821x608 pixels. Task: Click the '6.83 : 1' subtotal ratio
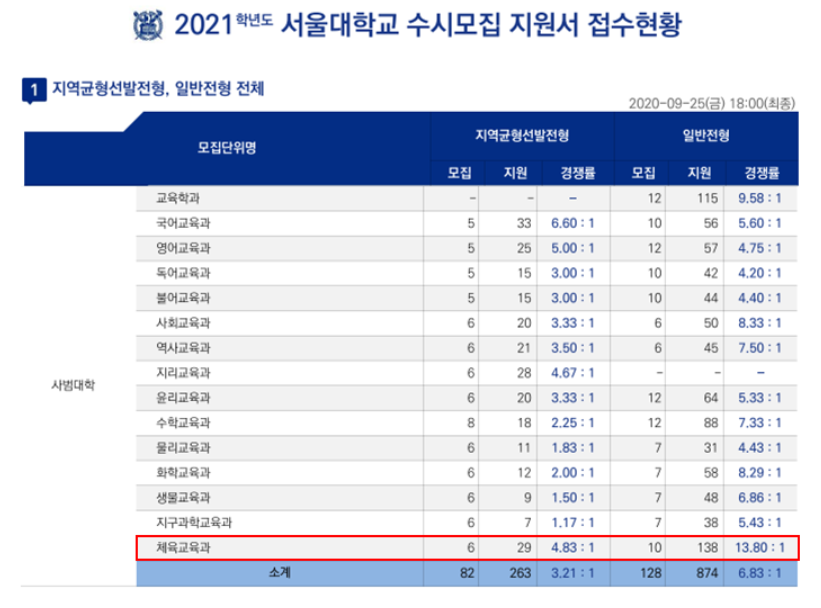tap(760, 573)
